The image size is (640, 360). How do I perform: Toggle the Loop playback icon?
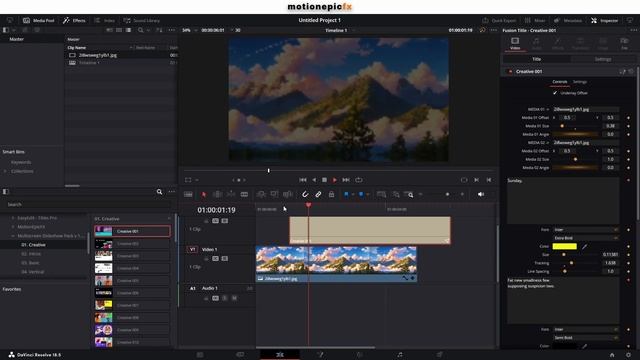(x=359, y=180)
